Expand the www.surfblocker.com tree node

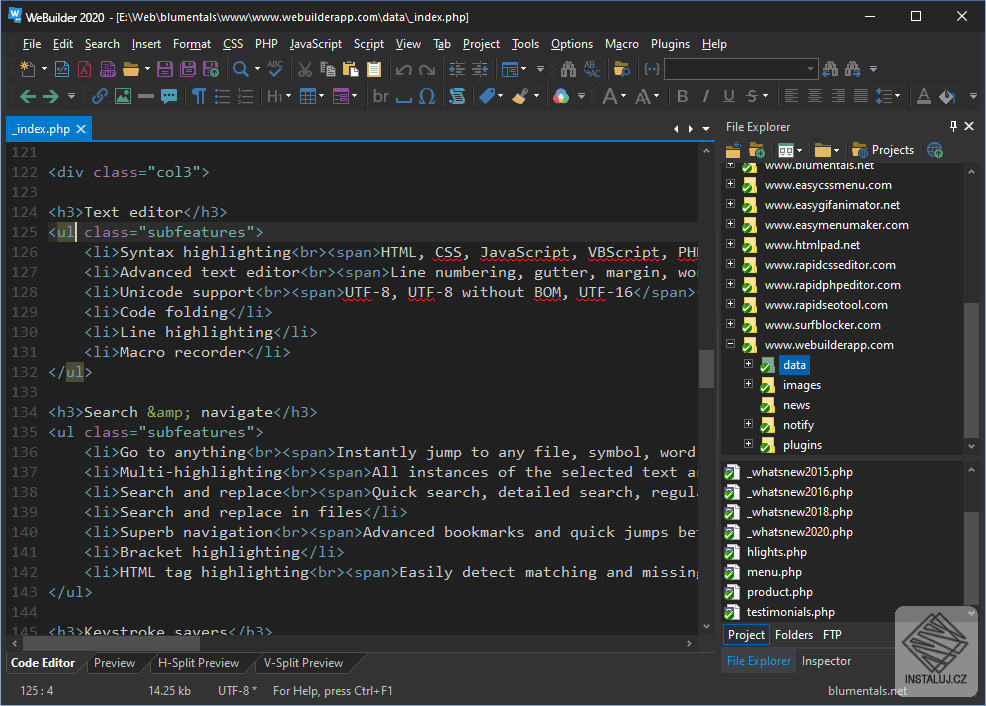click(x=730, y=325)
